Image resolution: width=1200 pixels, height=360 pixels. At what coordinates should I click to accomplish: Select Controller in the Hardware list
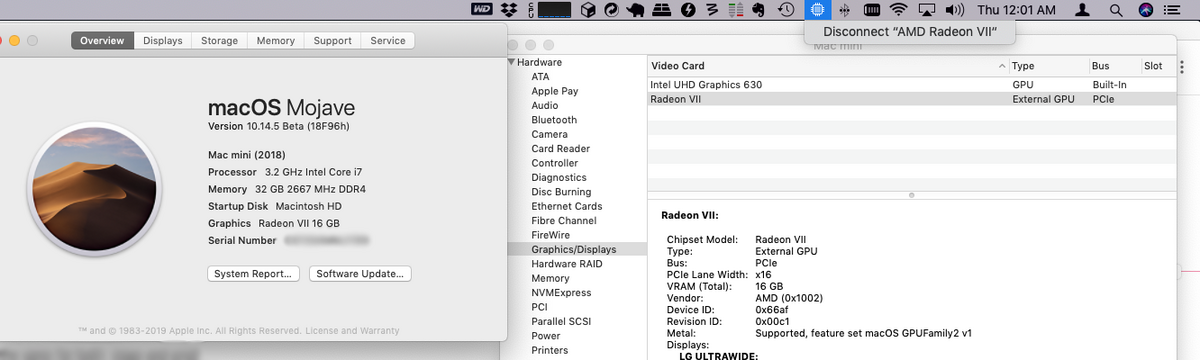(555, 163)
